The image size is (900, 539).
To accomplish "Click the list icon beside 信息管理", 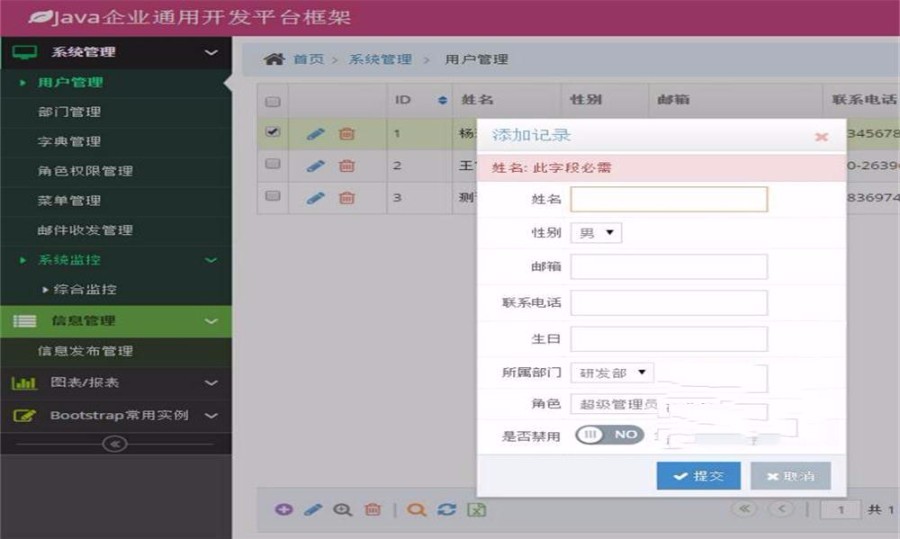I will [25, 321].
